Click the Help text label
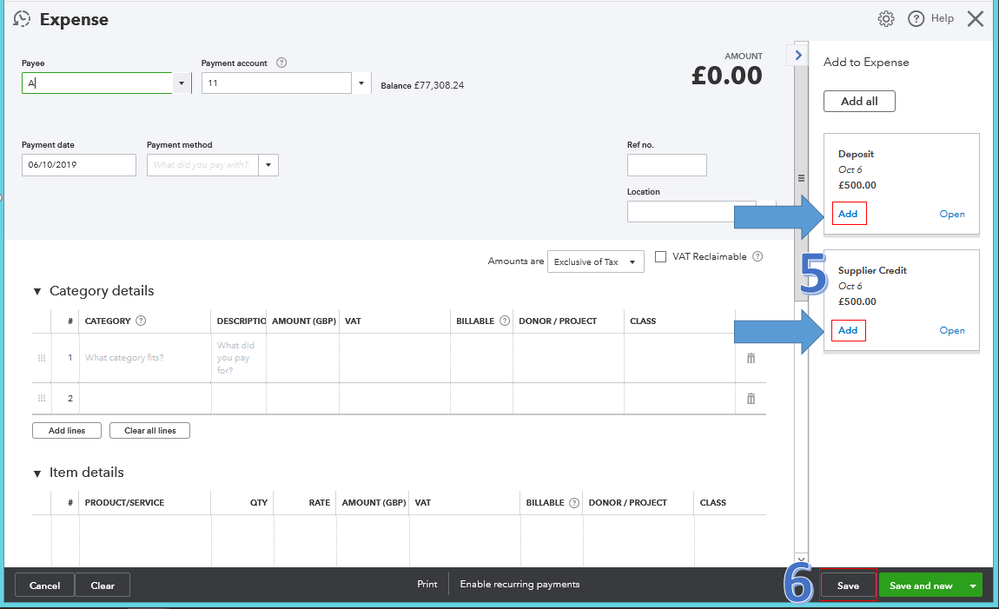The width and height of the screenshot is (999, 609). click(942, 18)
